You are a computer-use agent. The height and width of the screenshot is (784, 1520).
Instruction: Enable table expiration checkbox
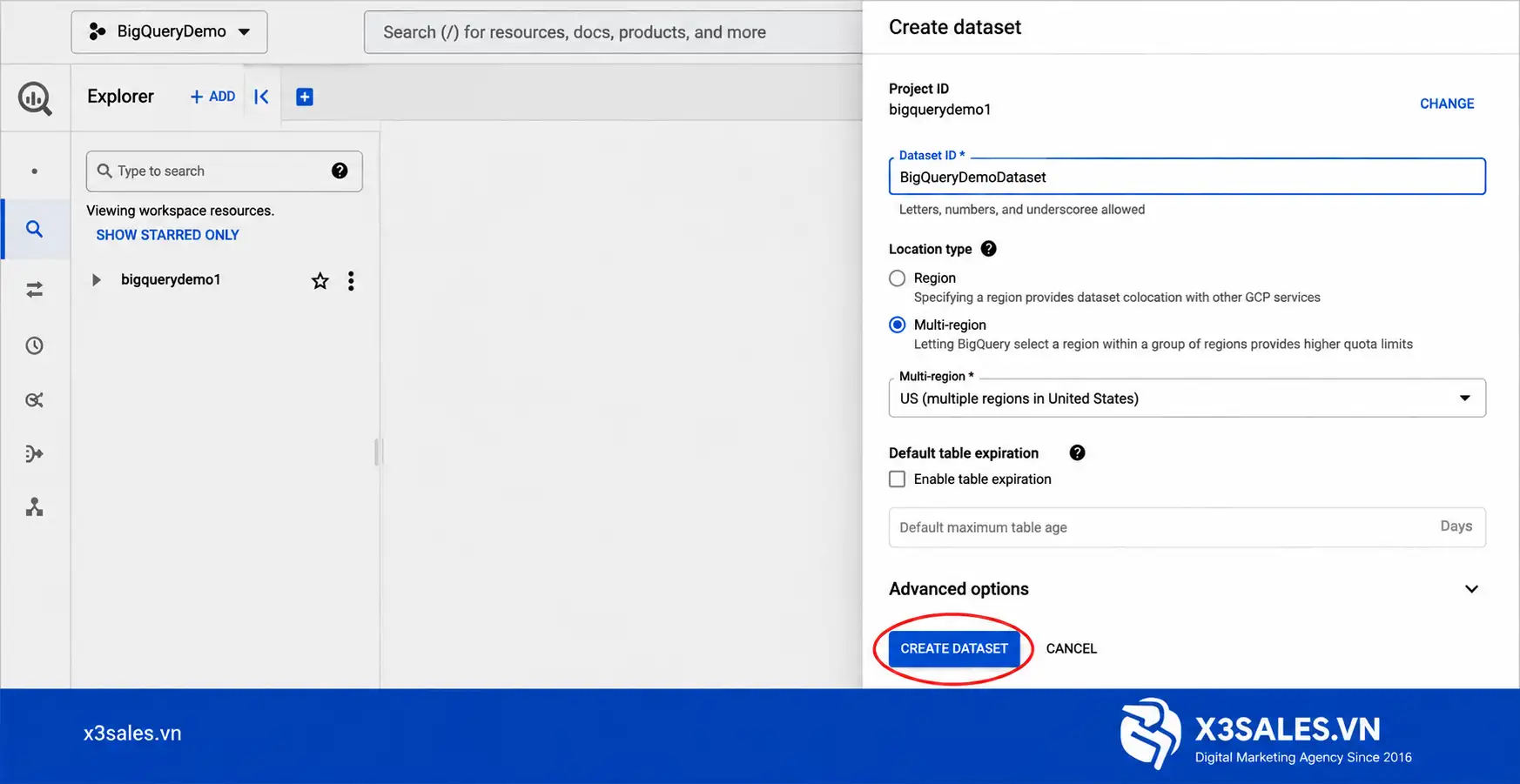897,479
